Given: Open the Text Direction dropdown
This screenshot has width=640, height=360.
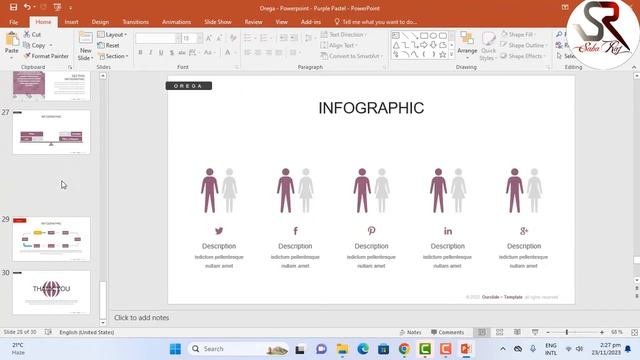Looking at the screenshot, I should click(343, 35).
